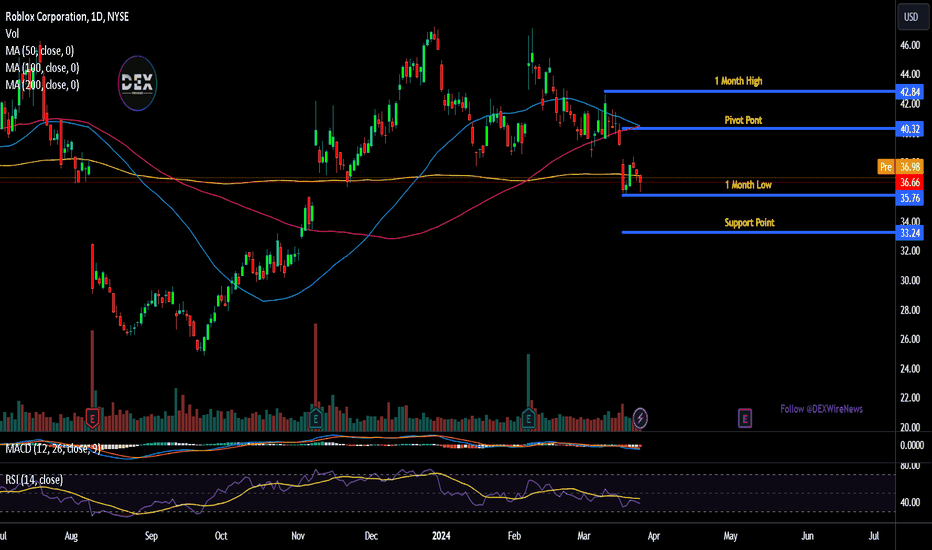
Task: Select the MA (50, close, 0) legend
Action: [x=40, y=51]
